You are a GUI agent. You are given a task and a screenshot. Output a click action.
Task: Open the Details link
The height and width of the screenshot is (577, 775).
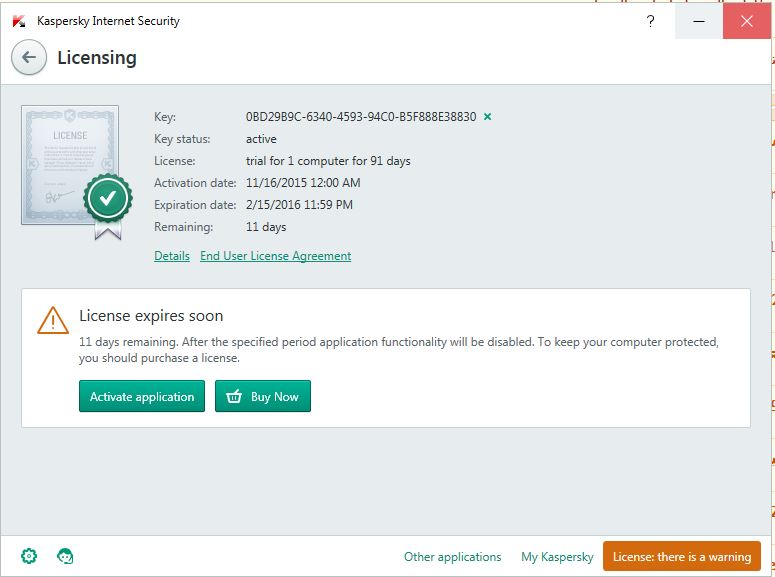tap(172, 256)
